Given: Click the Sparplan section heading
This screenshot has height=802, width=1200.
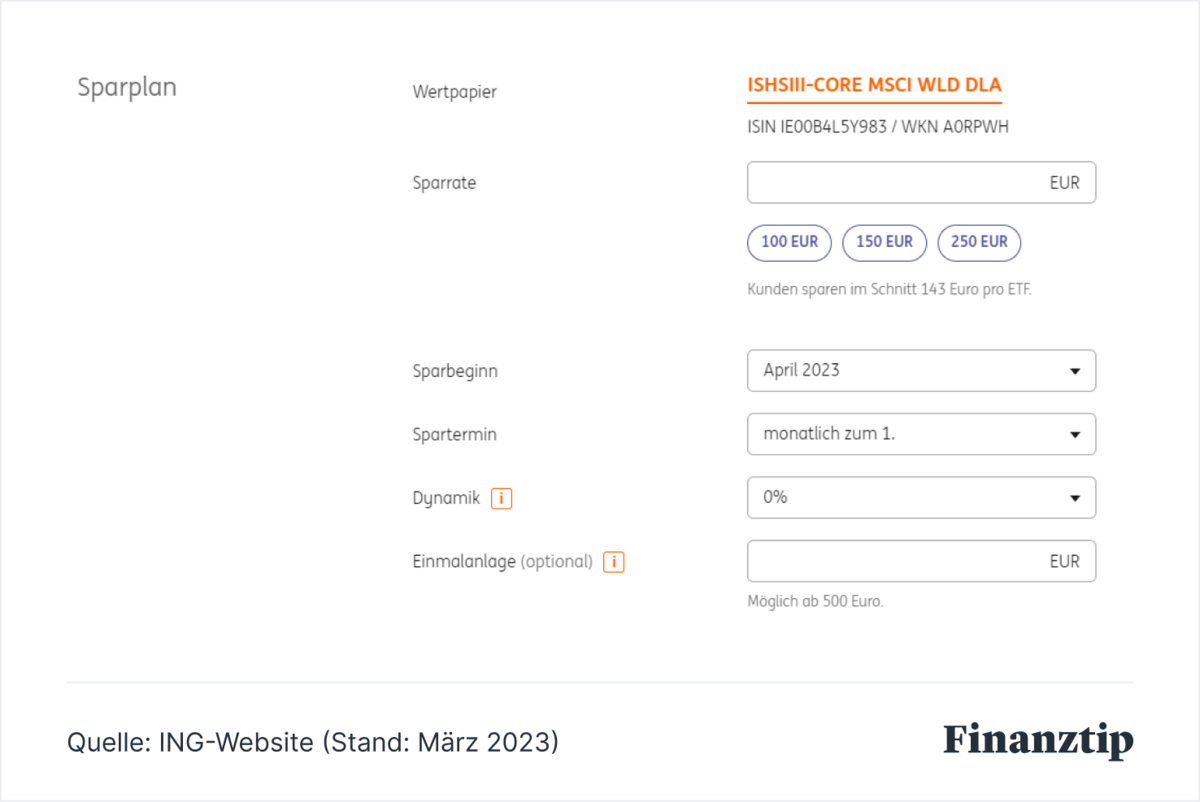Looking at the screenshot, I should tap(127, 88).
